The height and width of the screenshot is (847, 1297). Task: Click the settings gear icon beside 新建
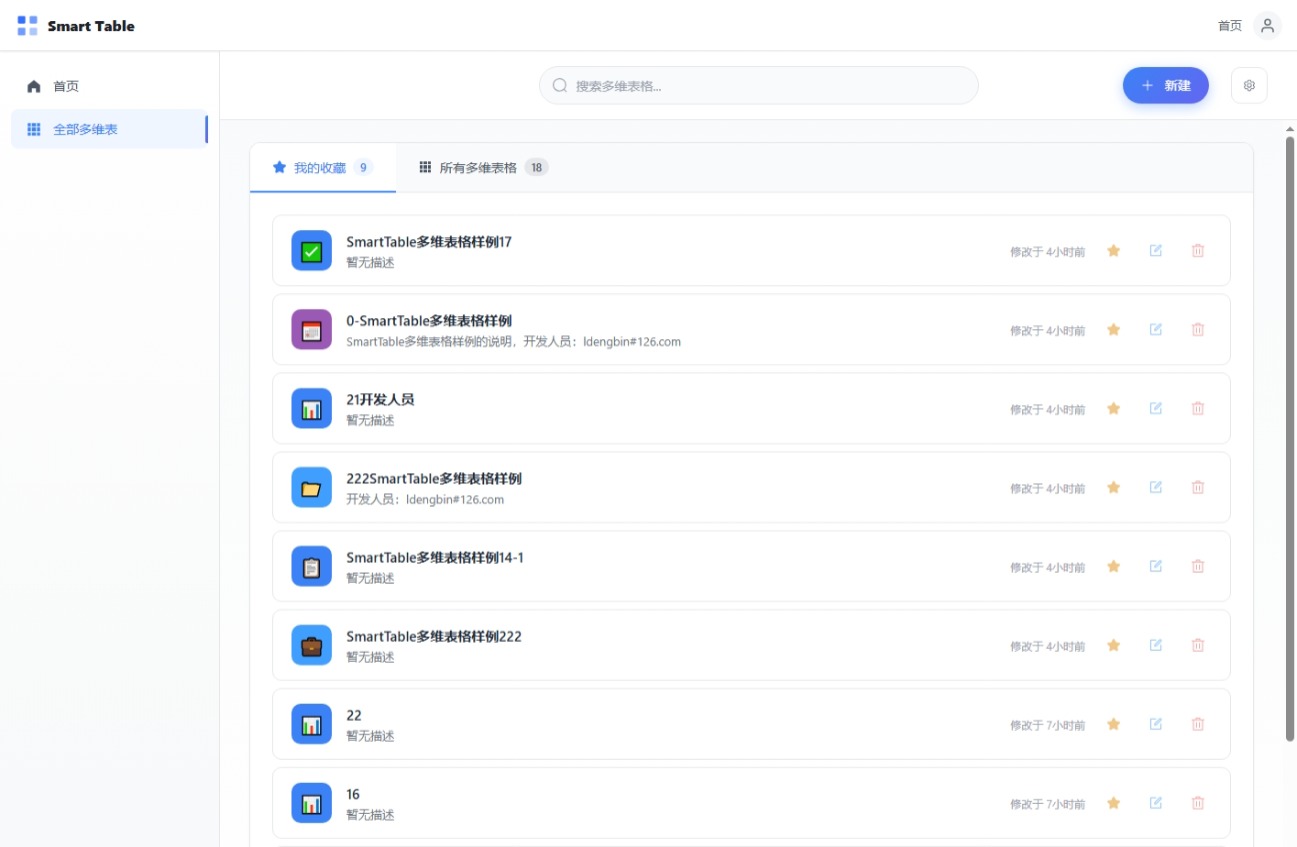1249,86
